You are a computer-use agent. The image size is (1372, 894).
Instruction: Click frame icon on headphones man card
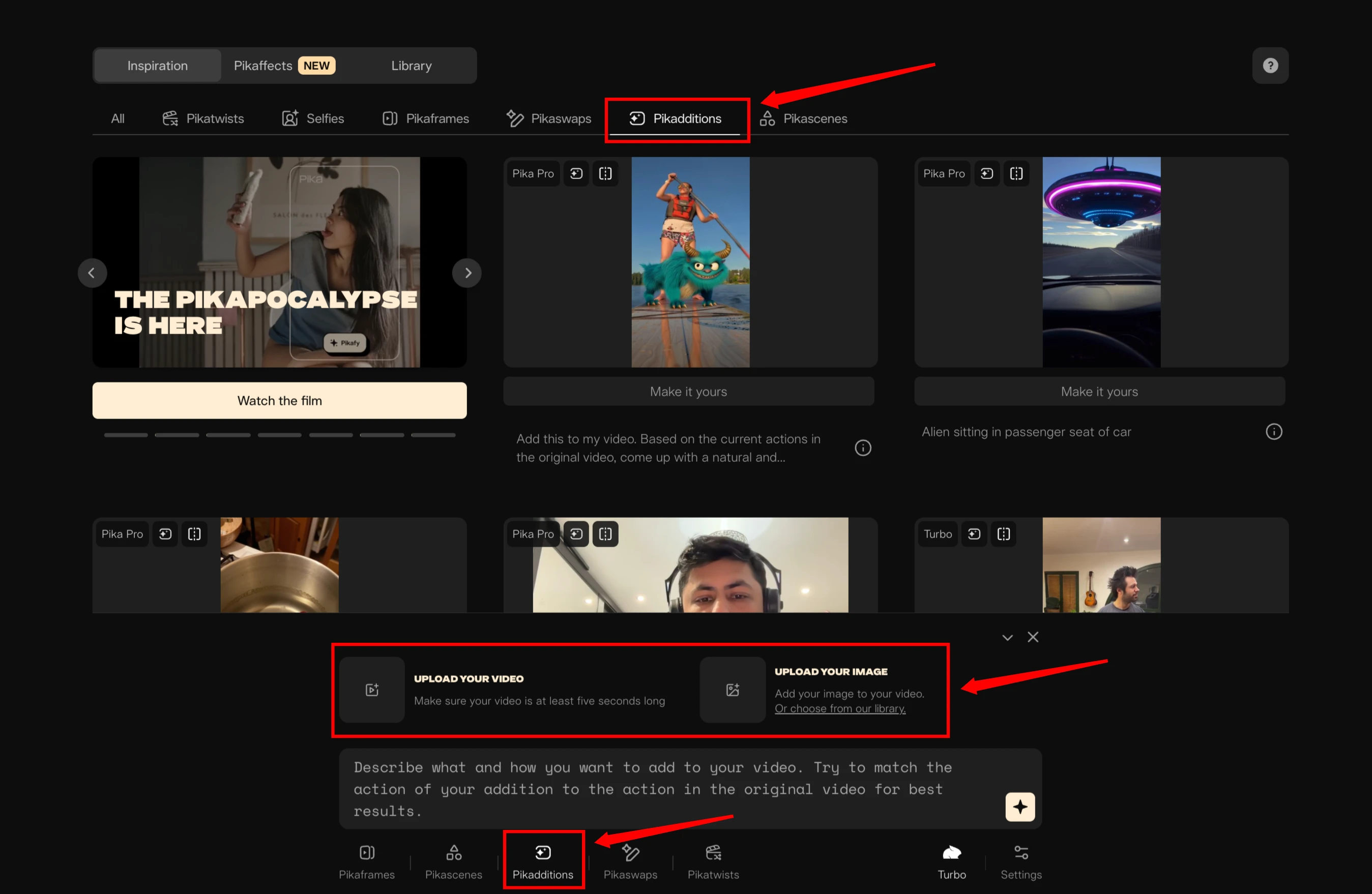pos(605,534)
